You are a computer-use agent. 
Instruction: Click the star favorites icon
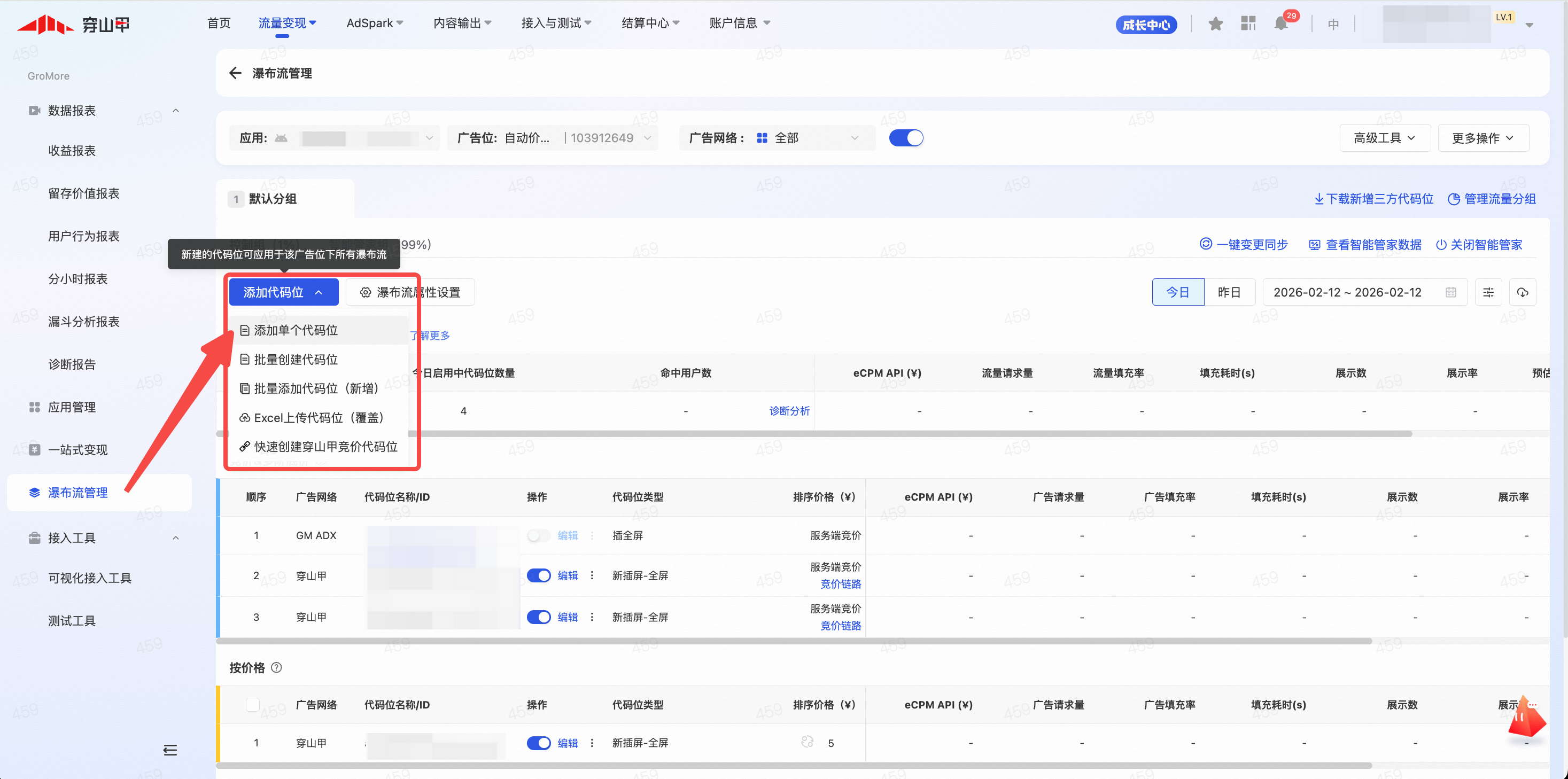(1215, 24)
